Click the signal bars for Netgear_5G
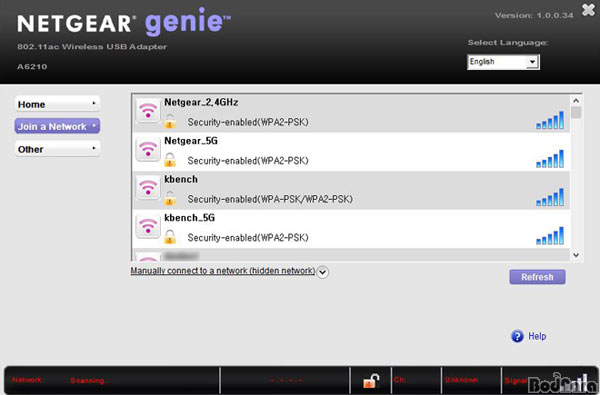The image size is (600, 395). click(x=550, y=159)
